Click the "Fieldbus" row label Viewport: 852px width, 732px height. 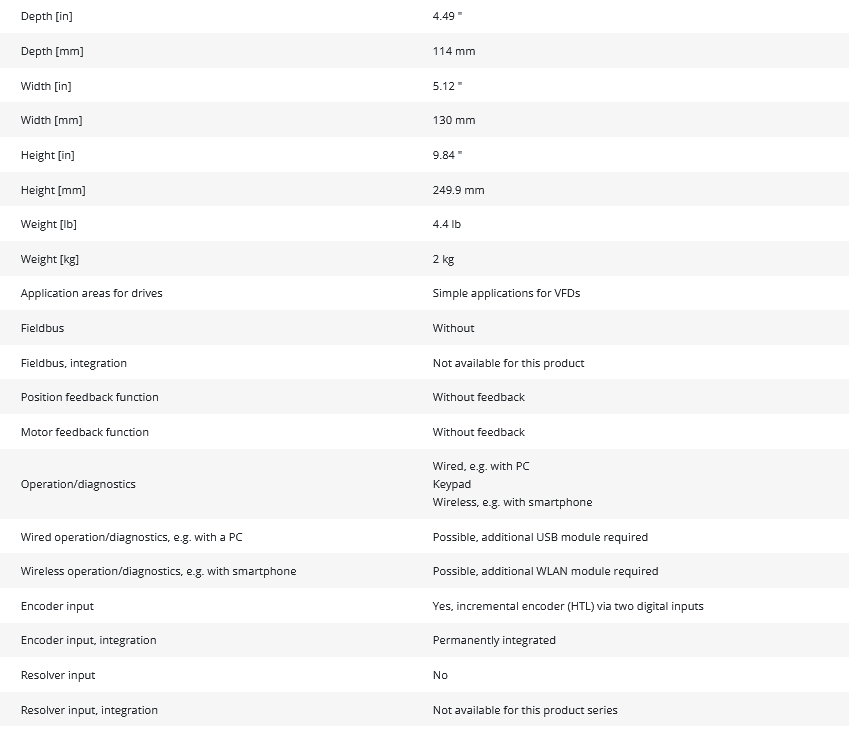[42, 328]
